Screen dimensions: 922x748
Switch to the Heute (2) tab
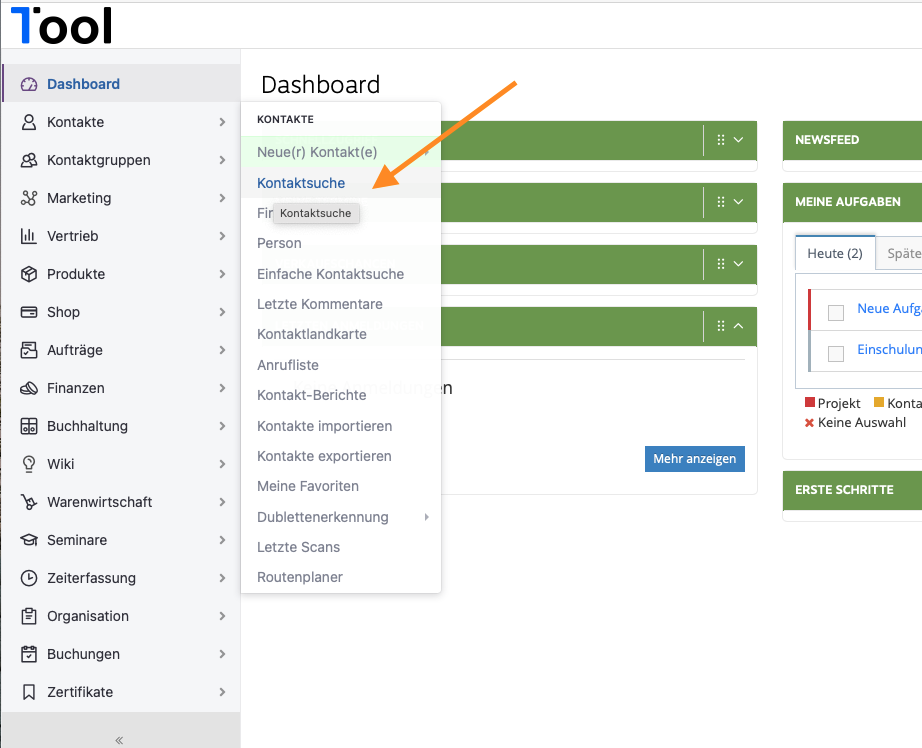click(835, 253)
